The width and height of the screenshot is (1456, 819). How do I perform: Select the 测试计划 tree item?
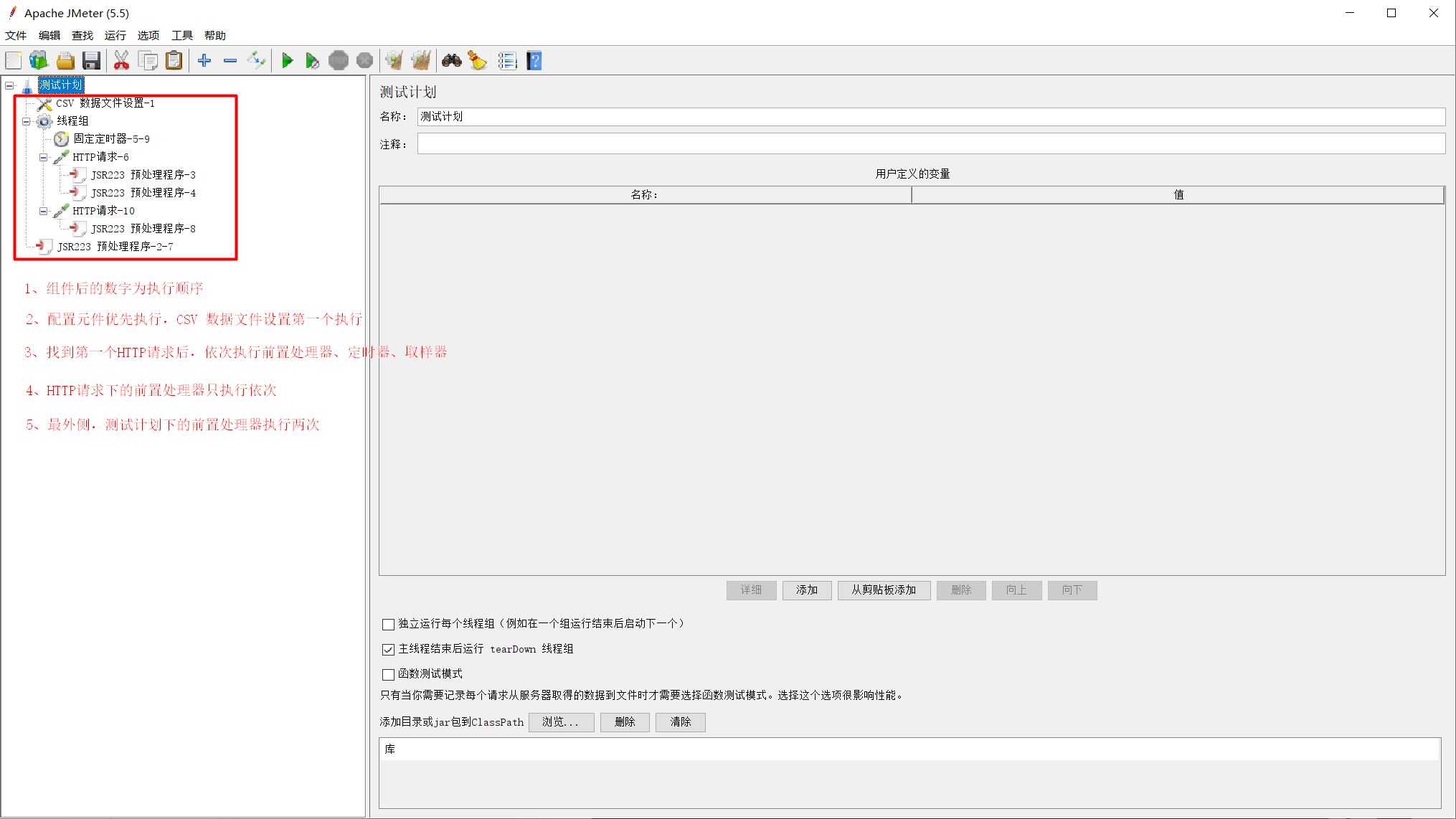(61, 85)
